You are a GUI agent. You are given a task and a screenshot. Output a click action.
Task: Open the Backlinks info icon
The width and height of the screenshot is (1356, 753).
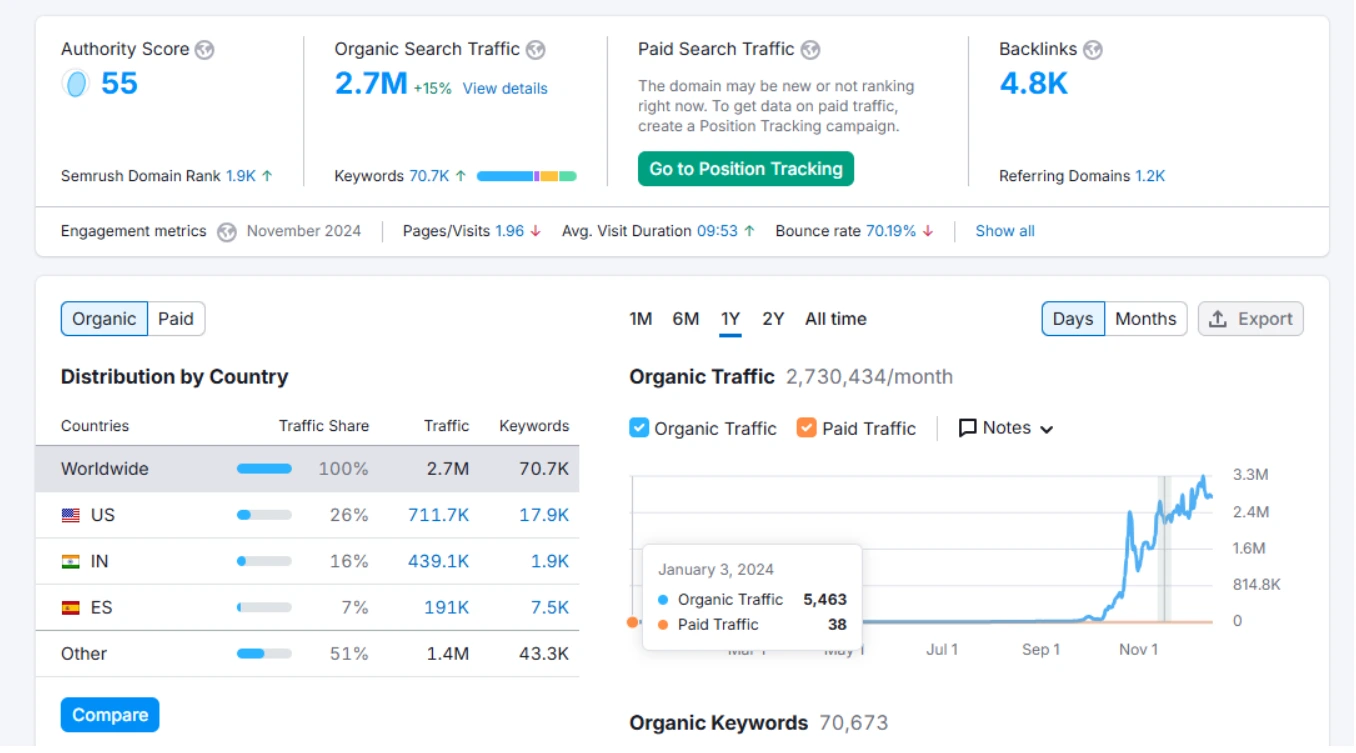[x=1093, y=48]
